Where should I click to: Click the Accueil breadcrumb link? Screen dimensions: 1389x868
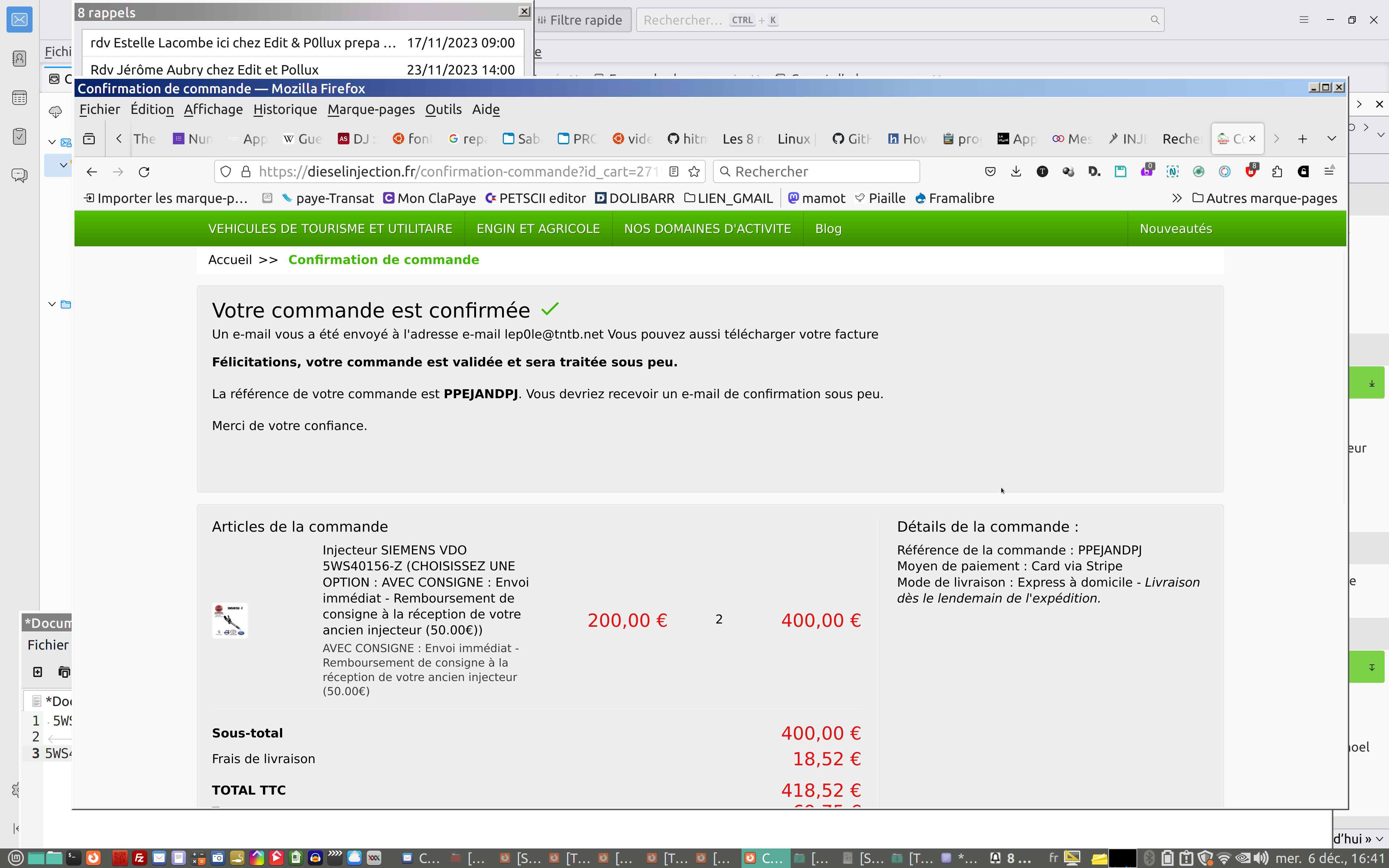(x=230, y=259)
